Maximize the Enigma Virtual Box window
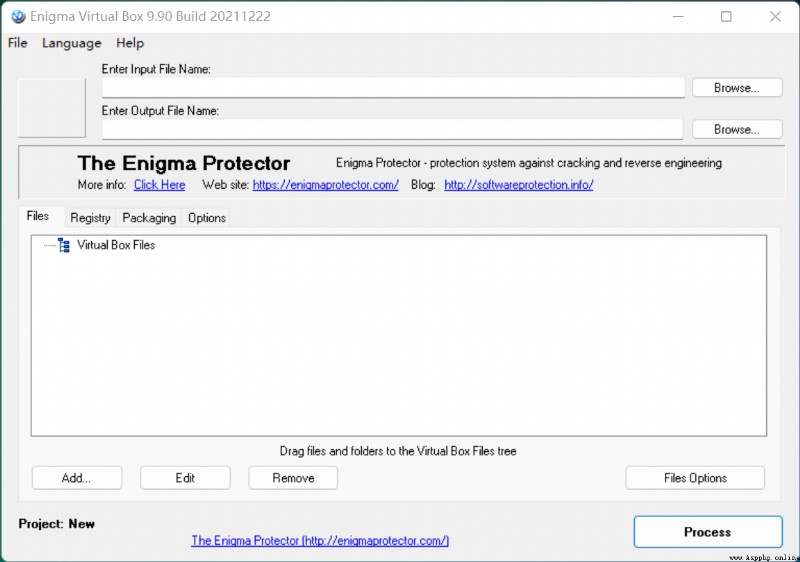This screenshot has width=800, height=562. [x=726, y=16]
